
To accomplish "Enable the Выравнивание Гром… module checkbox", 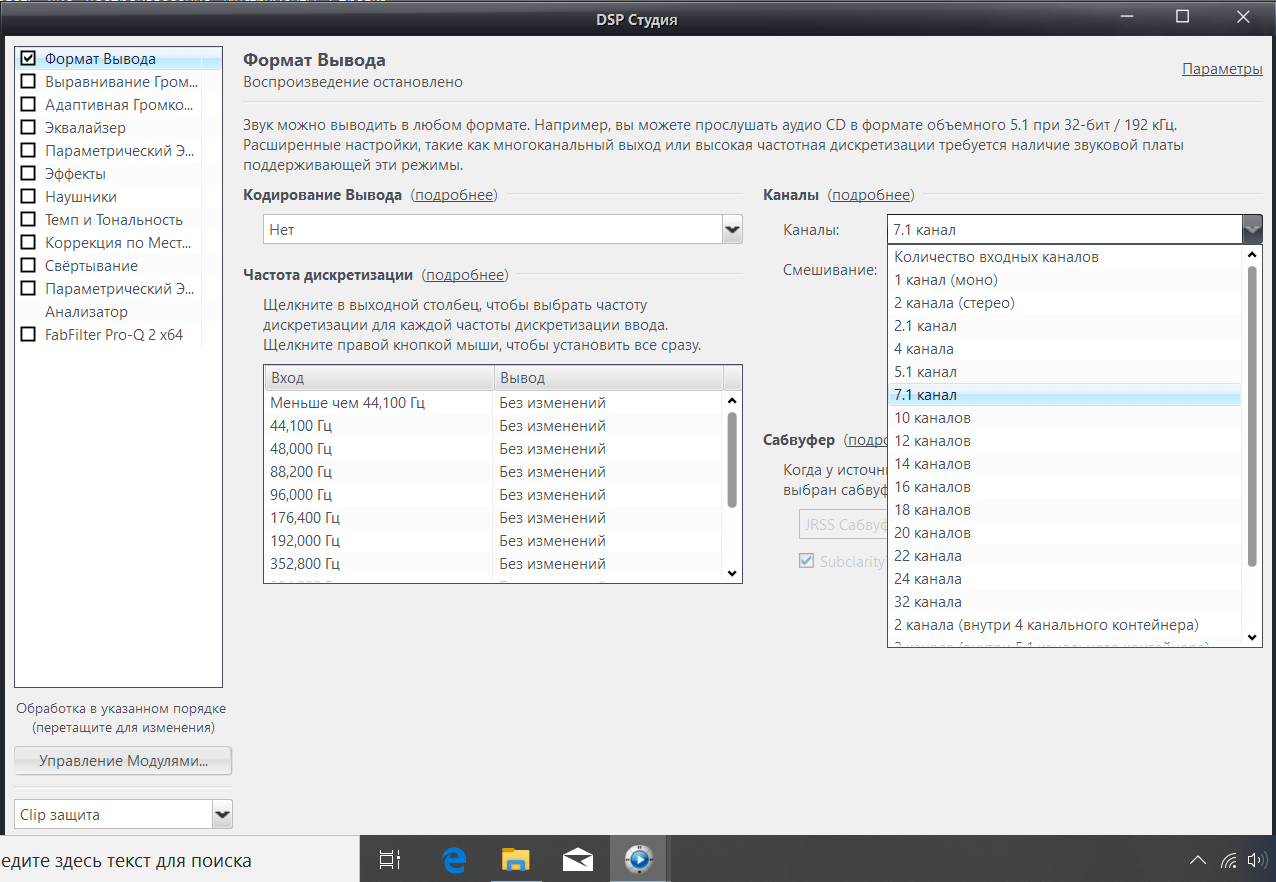I will pos(28,82).
